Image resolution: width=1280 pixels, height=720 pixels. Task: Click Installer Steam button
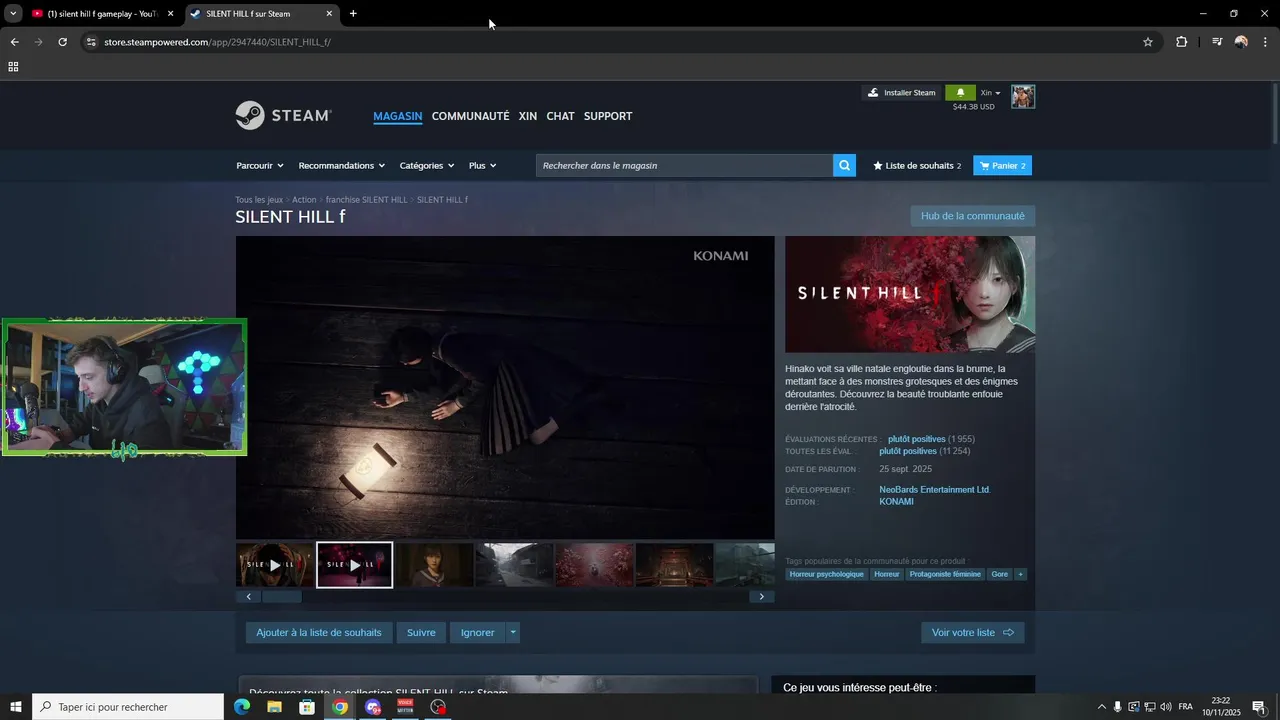coord(901,93)
